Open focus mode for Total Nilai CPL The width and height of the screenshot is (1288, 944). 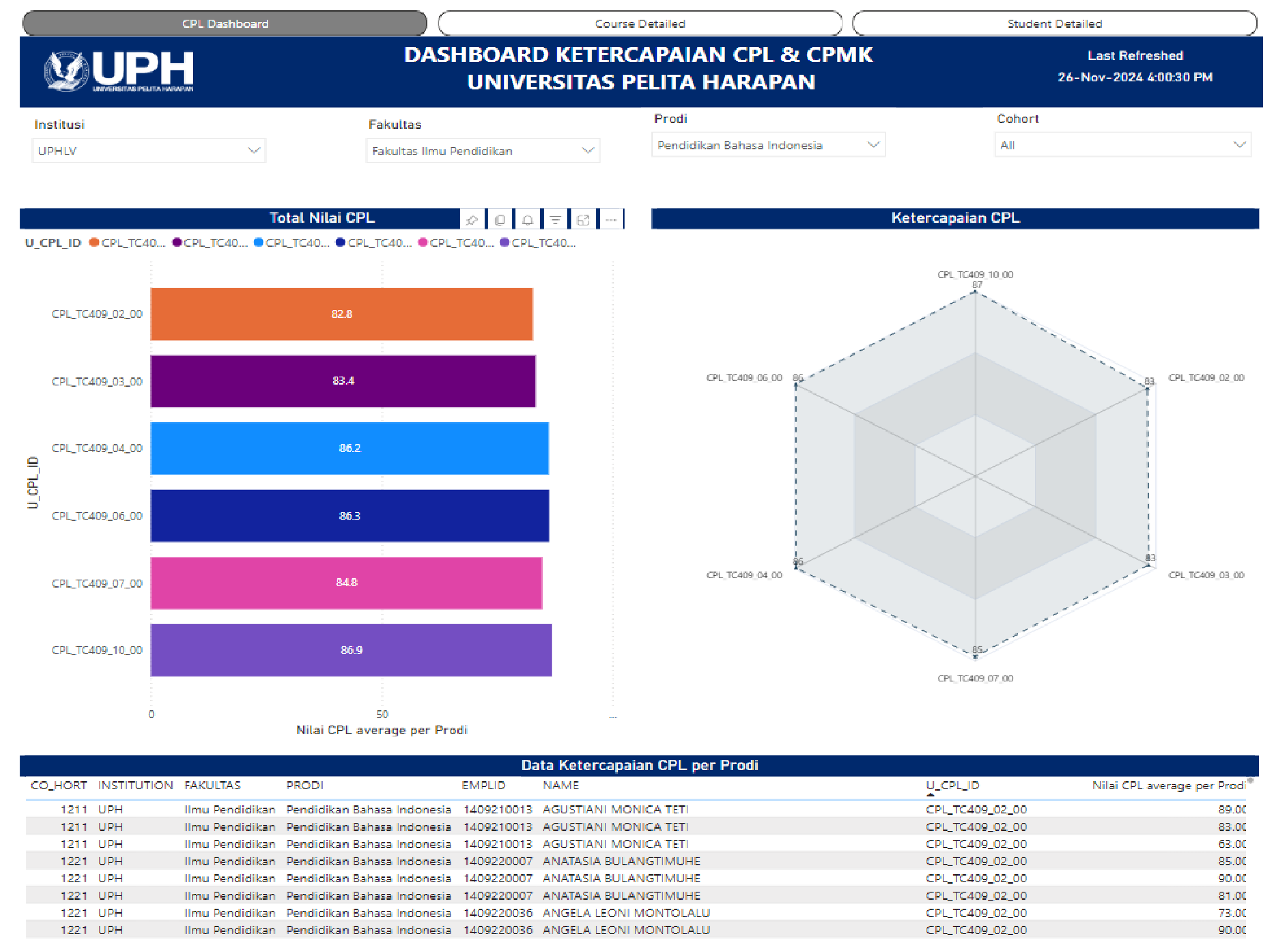pyautogui.click(x=583, y=220)
